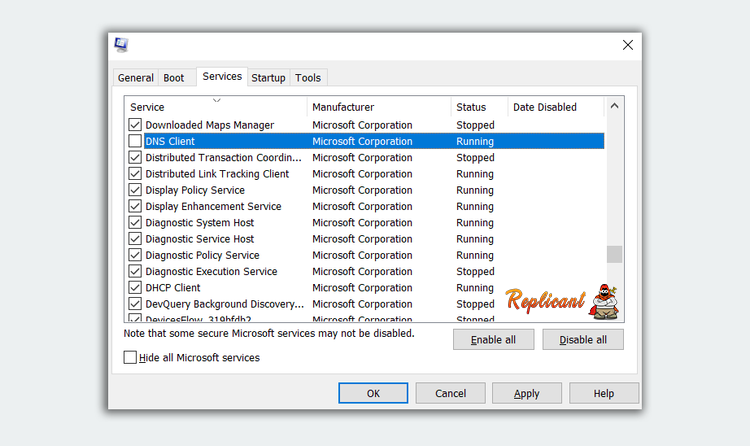
Task: Sort by the Status column header
Action: (479, 107)
